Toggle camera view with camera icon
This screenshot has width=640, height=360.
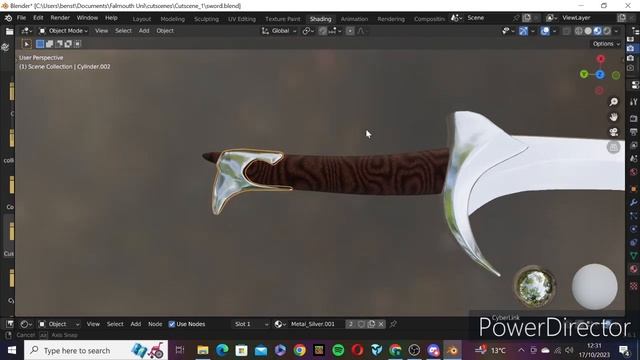tap(613, 132)
